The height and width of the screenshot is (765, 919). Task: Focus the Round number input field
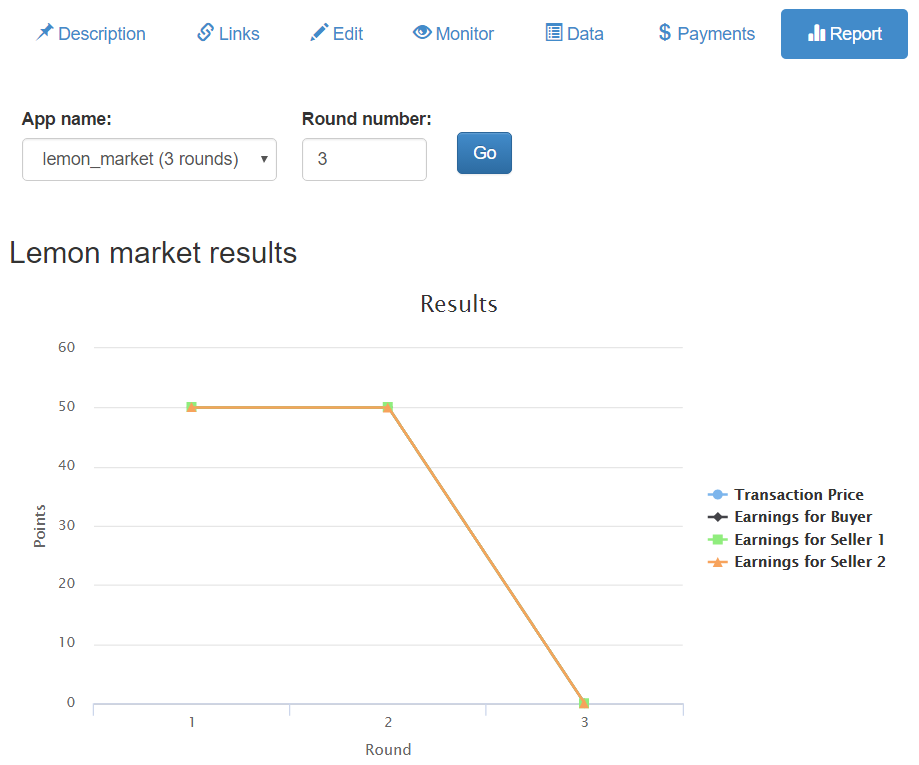point(365,159)
